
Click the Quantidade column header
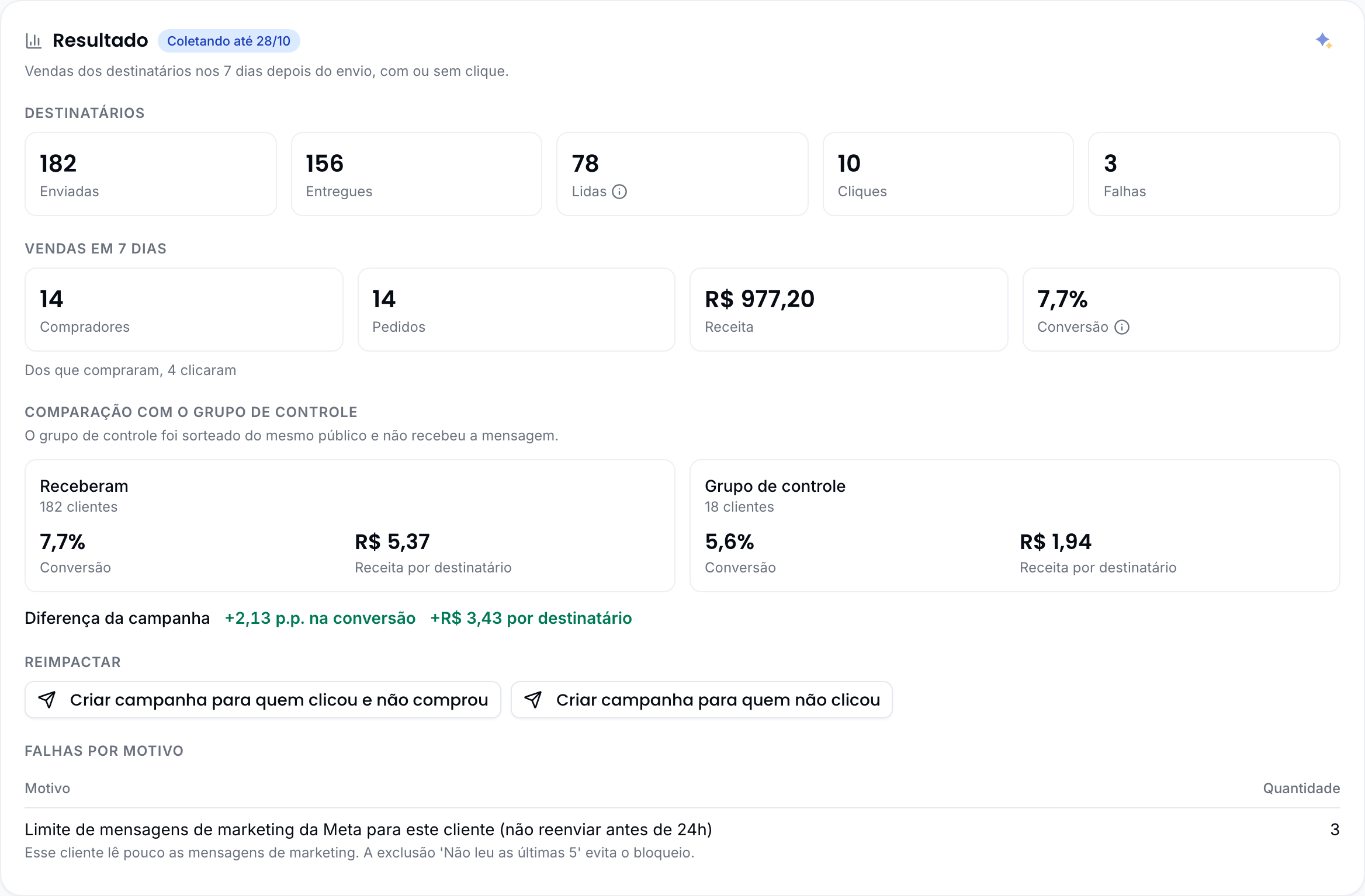coord(1301,789)
